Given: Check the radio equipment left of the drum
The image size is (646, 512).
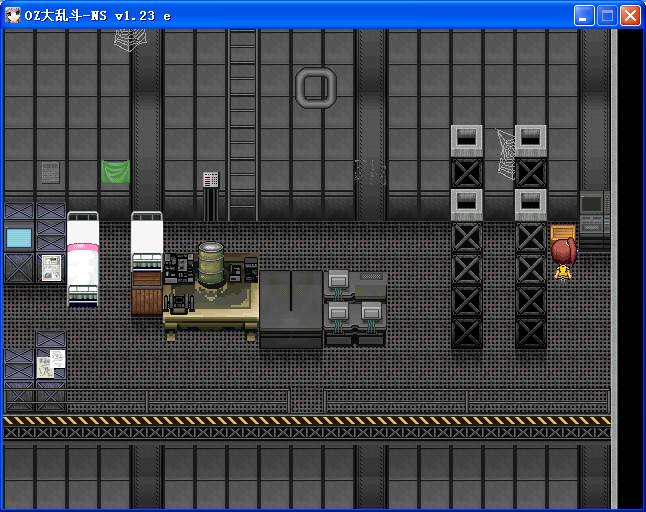Looking at the screenshot, I should point(178,268).
